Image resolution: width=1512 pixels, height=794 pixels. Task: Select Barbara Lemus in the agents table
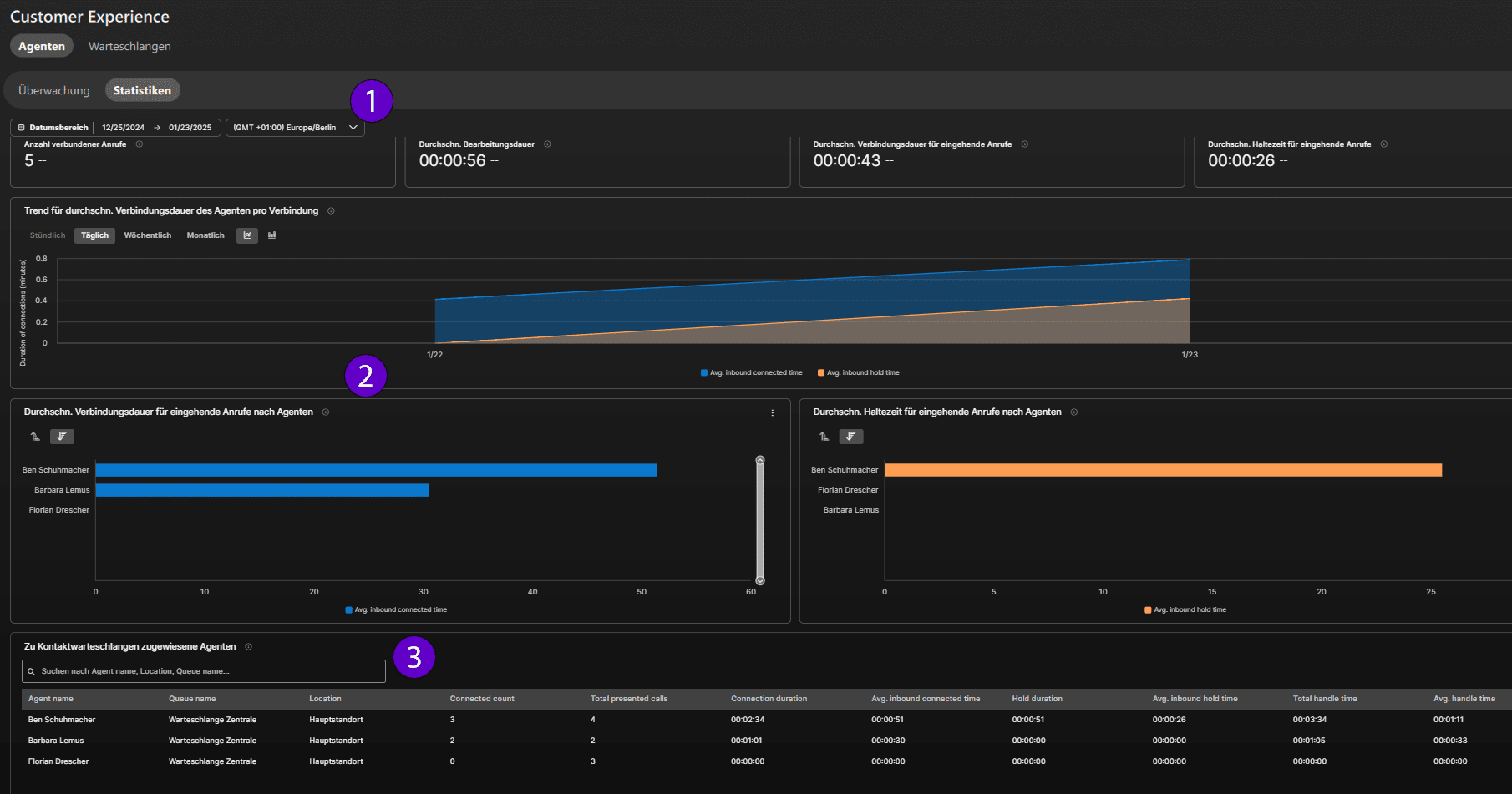56,741
